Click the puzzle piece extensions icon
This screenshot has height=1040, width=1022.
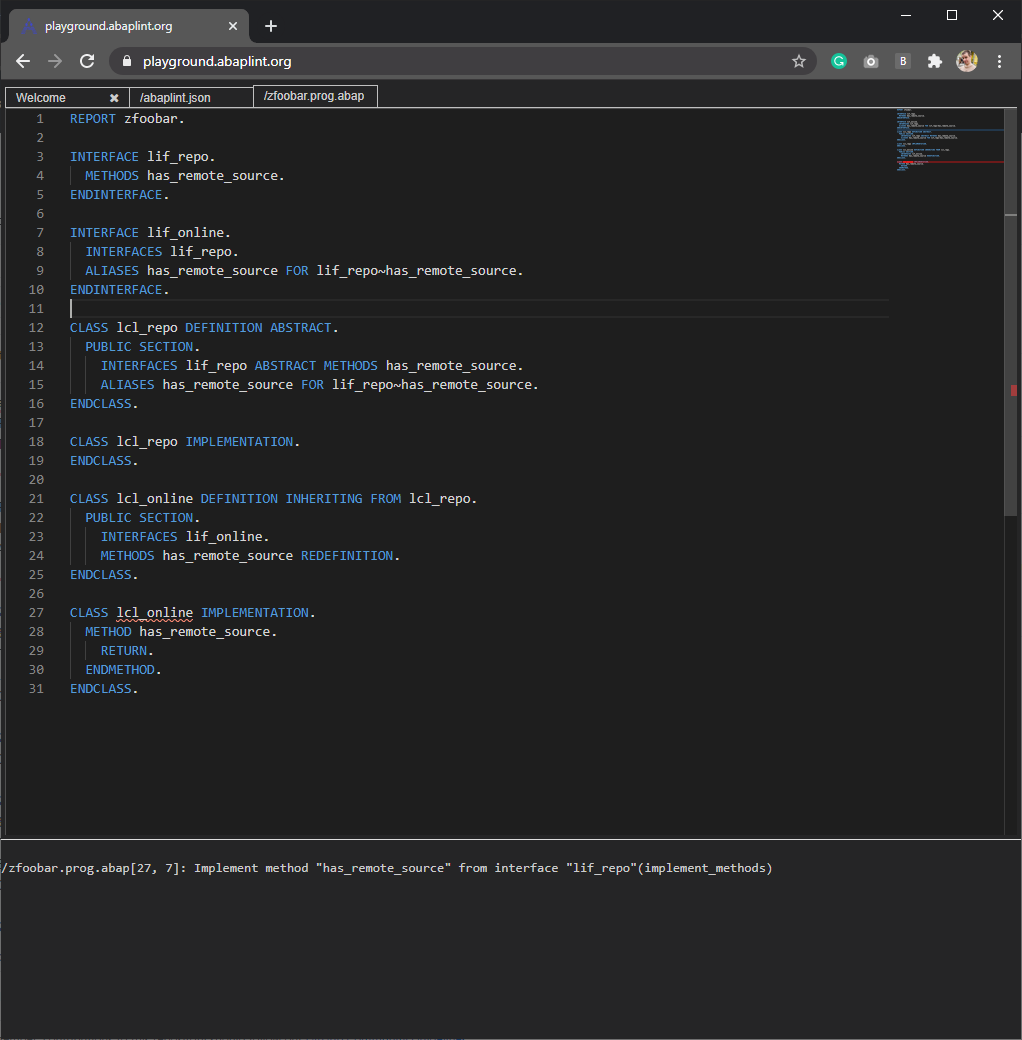[x=934, y=61]
